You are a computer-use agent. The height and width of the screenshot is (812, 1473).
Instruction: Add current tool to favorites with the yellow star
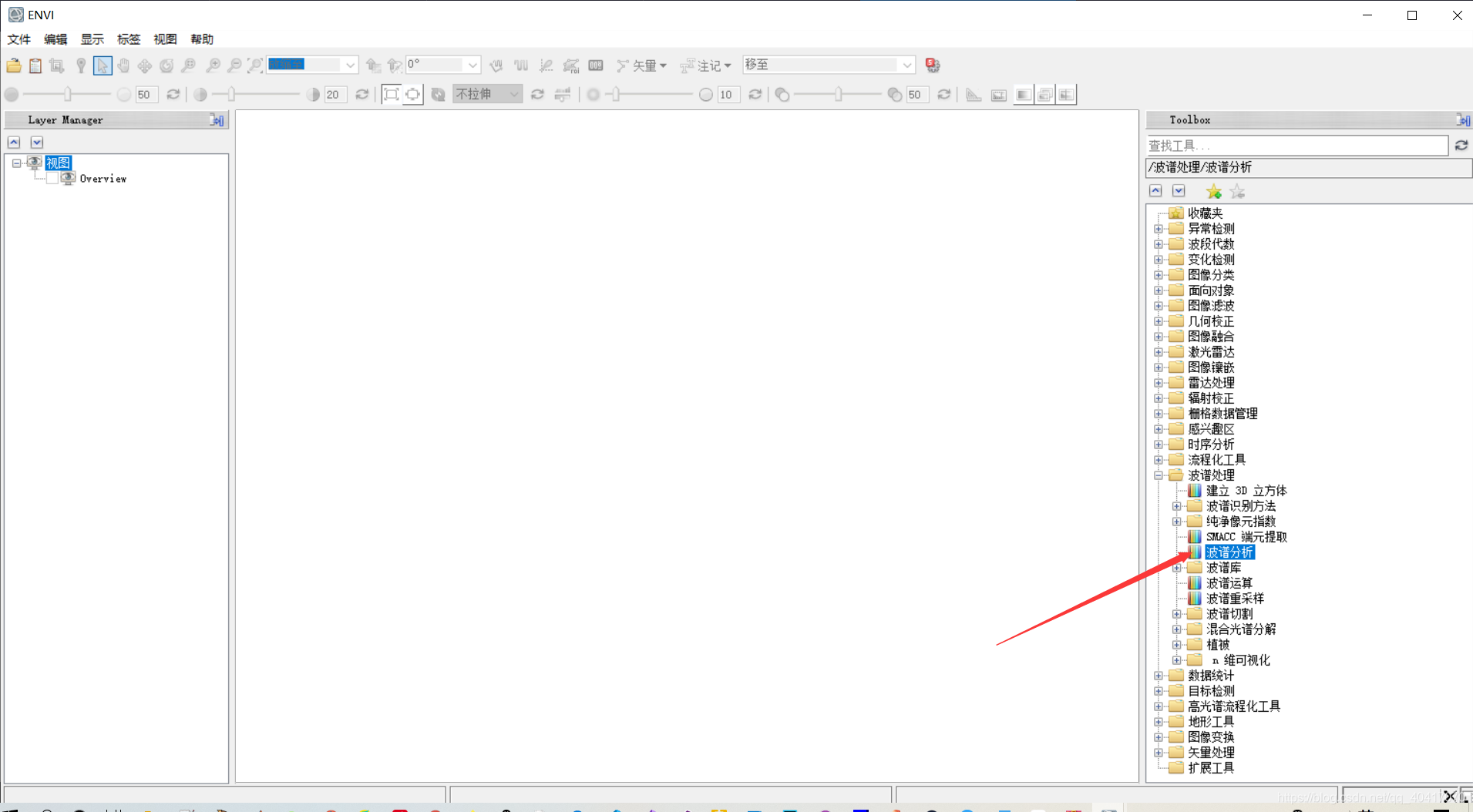pos(1214,191)
